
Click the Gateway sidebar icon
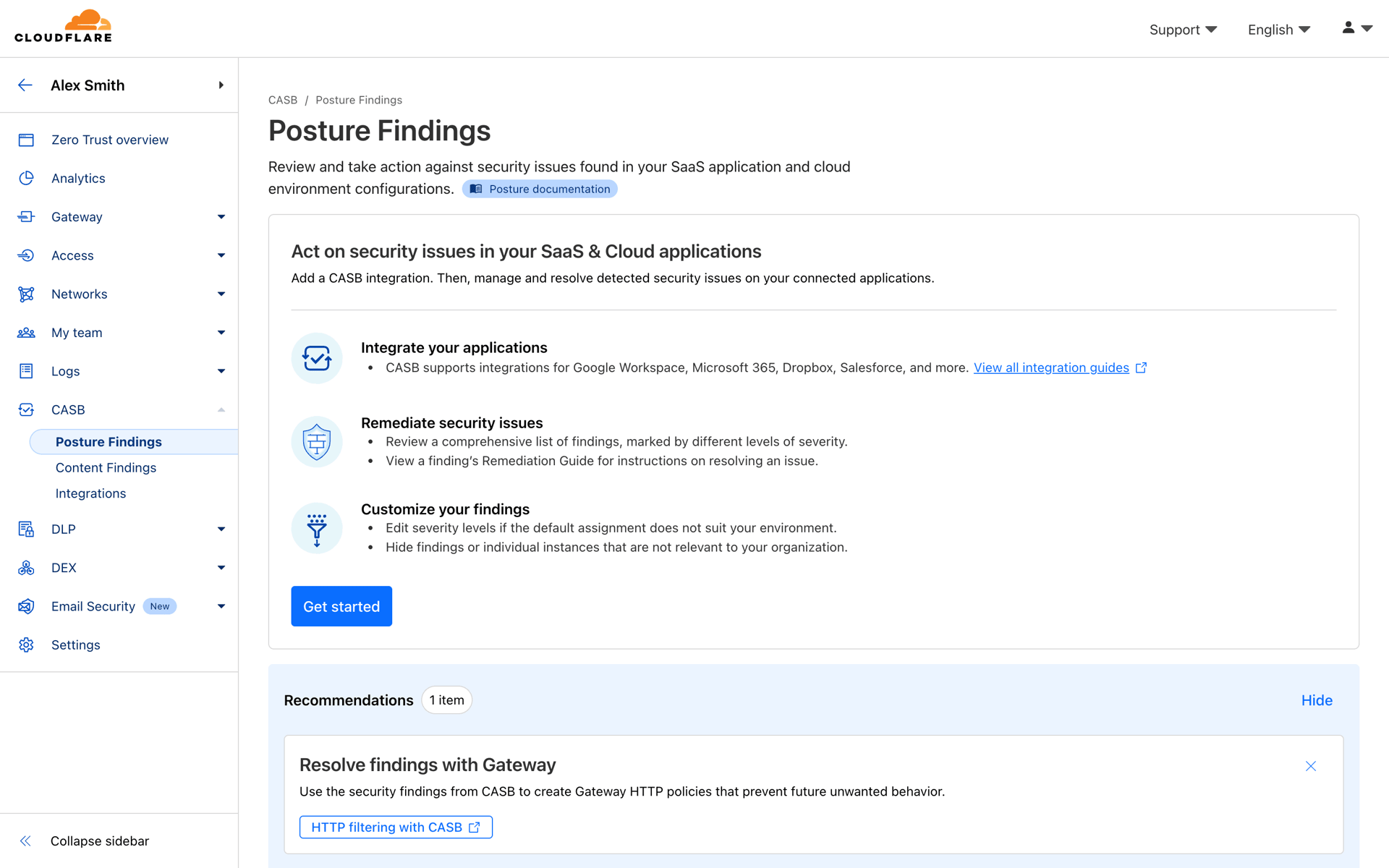pyautogui.click(x=26, y=216)
